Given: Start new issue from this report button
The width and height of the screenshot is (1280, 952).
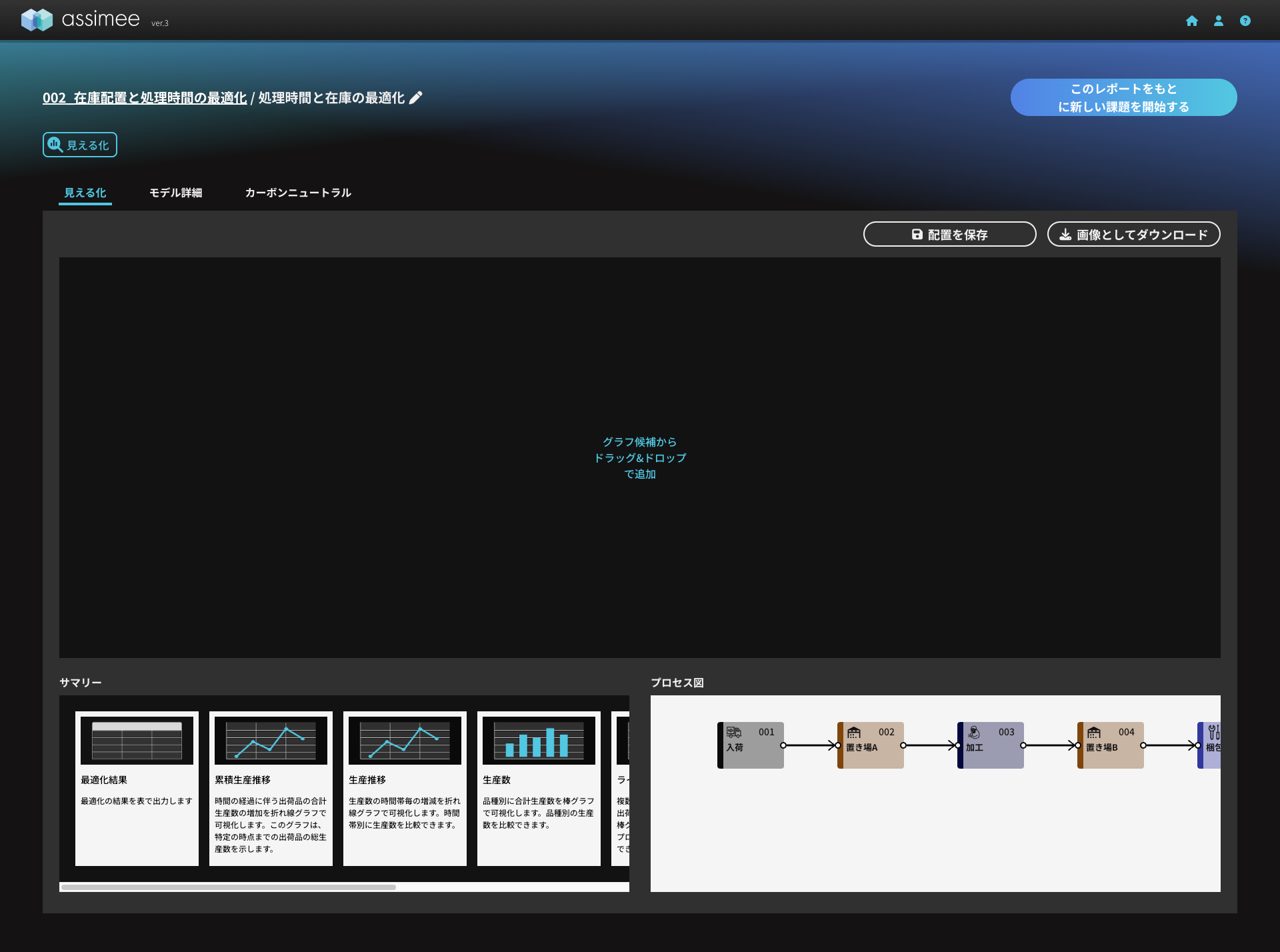Looking at the screenshot, I should (1123, 98).
